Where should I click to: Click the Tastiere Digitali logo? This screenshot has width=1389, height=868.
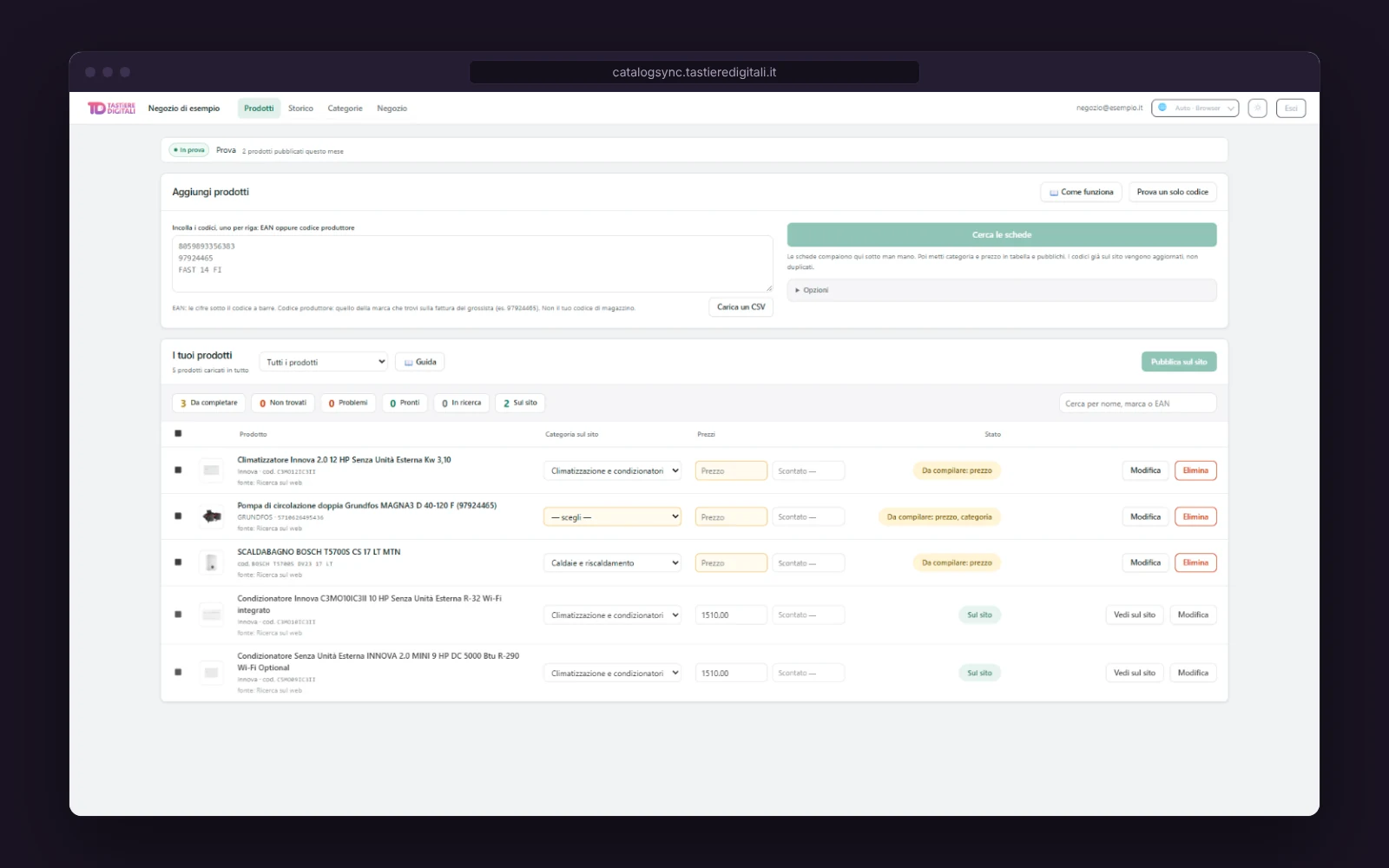[111, 108]
